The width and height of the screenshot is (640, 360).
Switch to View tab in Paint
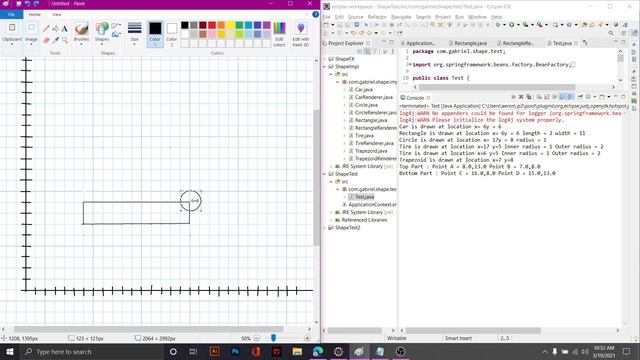pyautogui.click(x=57, y=14)
